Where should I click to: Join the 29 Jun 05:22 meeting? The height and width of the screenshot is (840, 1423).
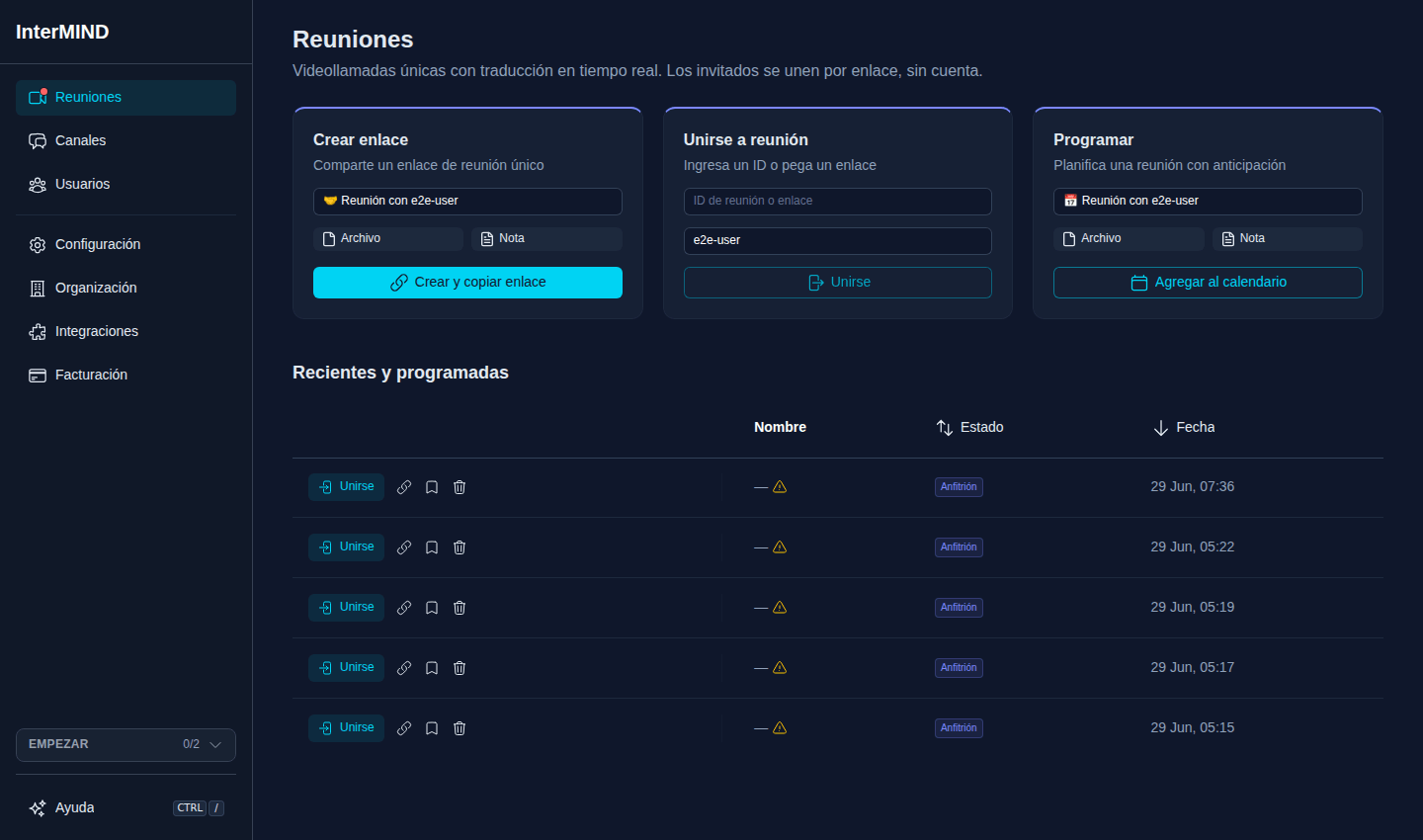(346, 547)
